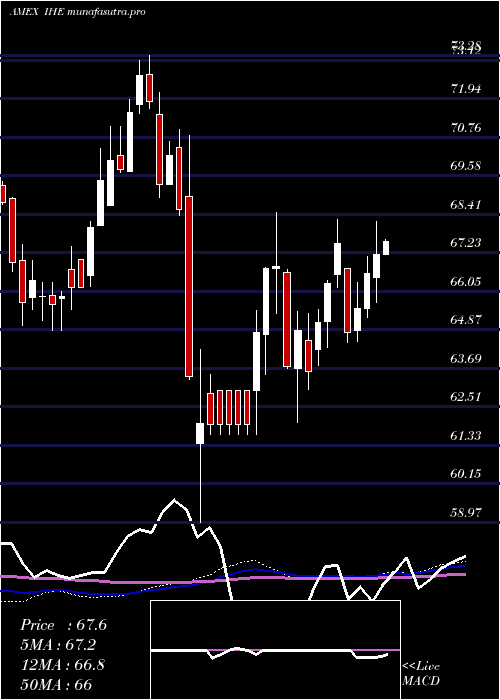The image size is (500, 700).
Task: Select the 58.97 price axis label
Action: (x=466, y=512)
